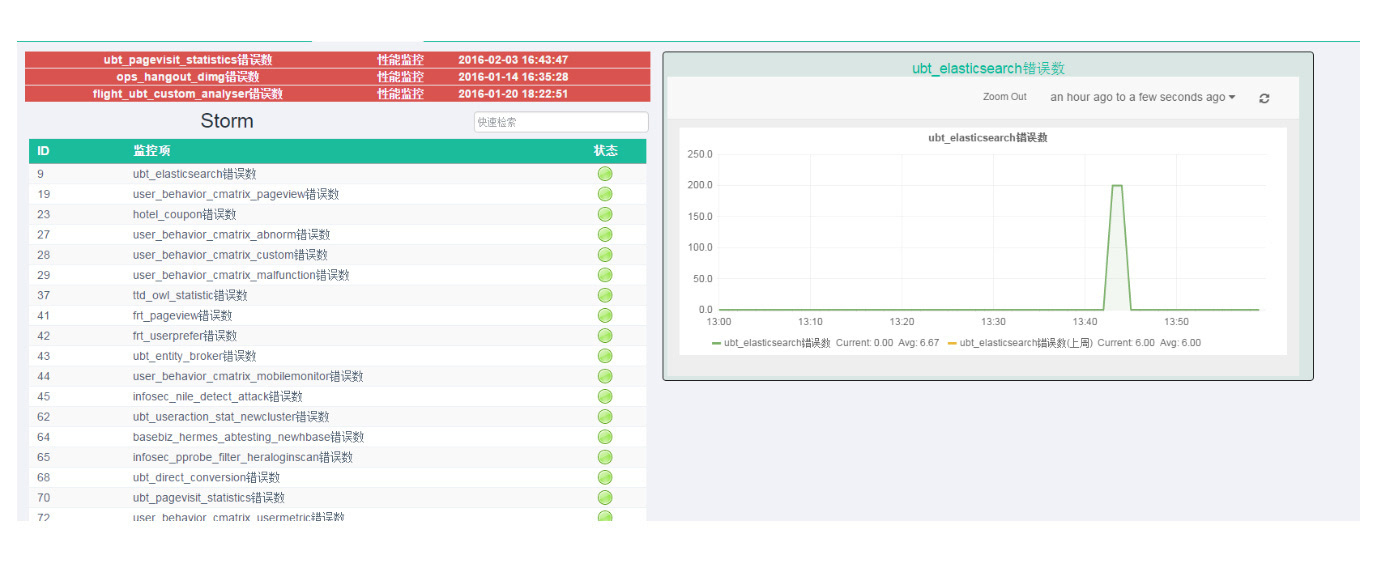Click status indicator of frt_pageview row

(x=605, y=315)
